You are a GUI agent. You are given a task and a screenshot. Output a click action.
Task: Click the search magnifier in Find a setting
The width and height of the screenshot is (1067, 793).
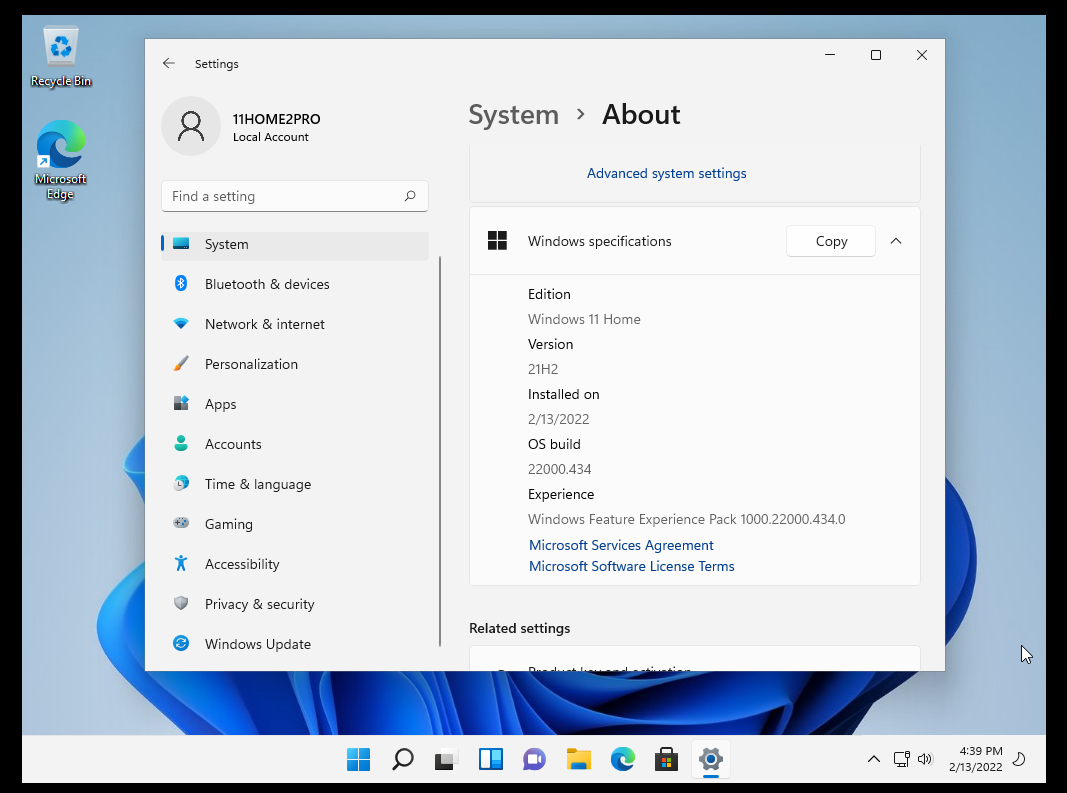pos(410,196)
